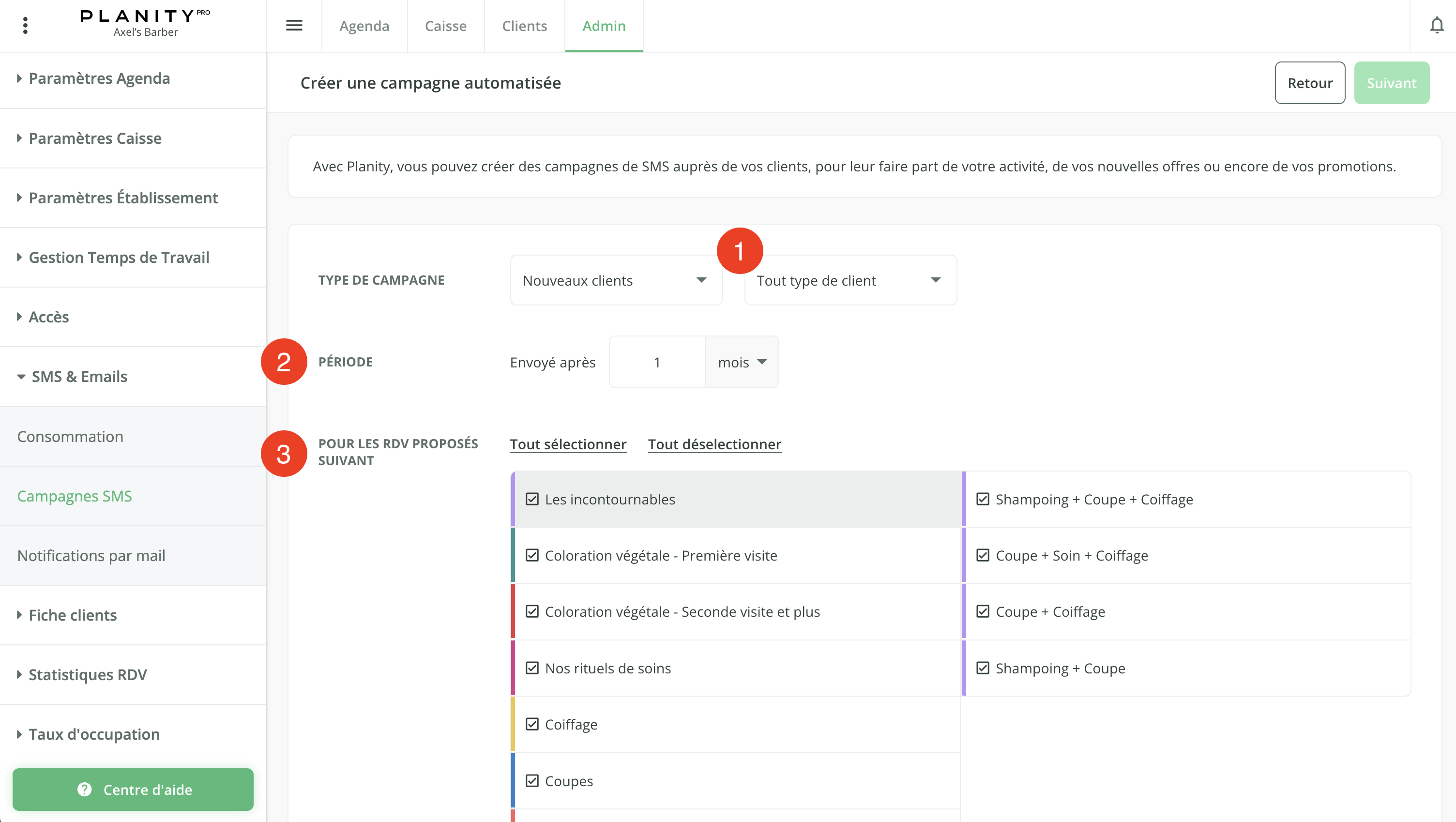
Task: Click the Suivant button
Action: pos(1391,83)
